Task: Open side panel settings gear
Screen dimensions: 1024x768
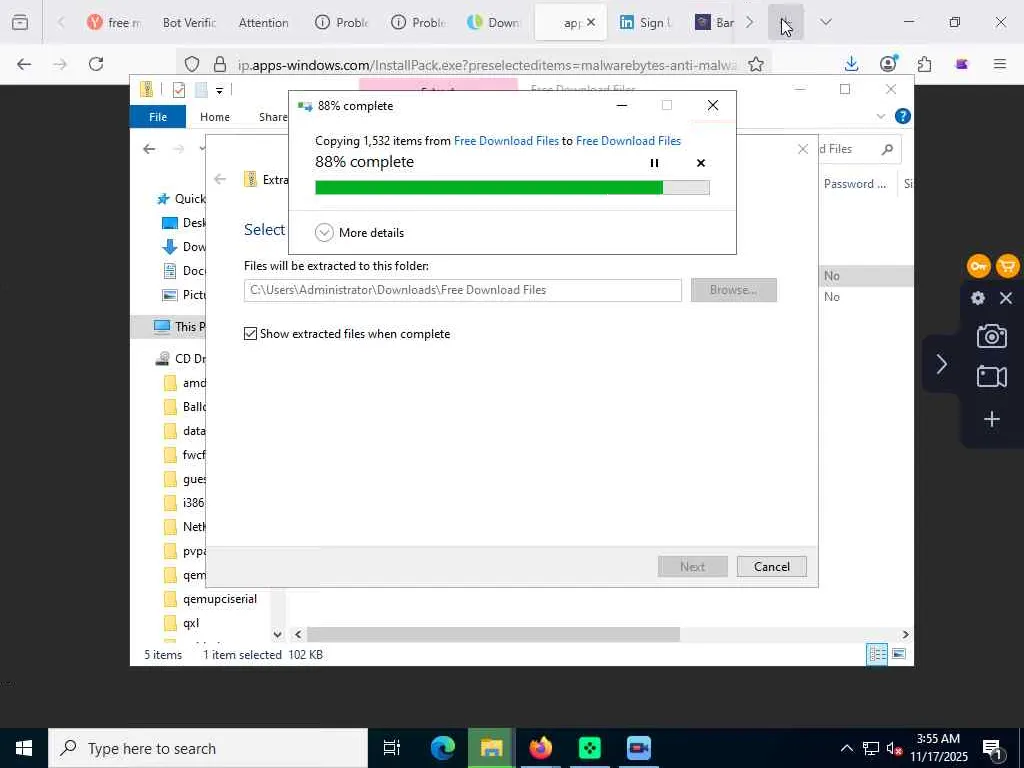Action: [978, 298]
